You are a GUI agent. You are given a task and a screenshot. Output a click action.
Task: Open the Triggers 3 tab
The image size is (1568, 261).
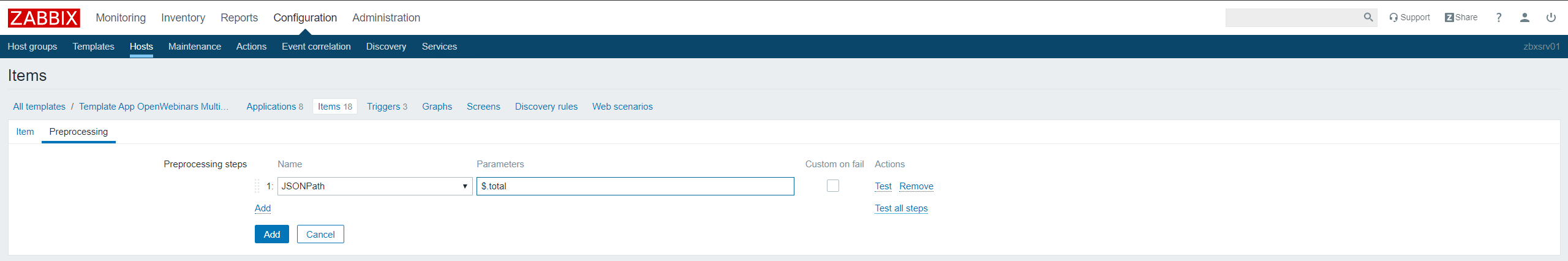coord(386,107)
